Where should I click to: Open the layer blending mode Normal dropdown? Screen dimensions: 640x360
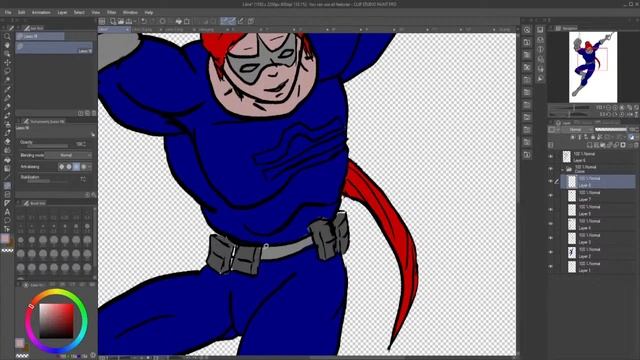576,129
